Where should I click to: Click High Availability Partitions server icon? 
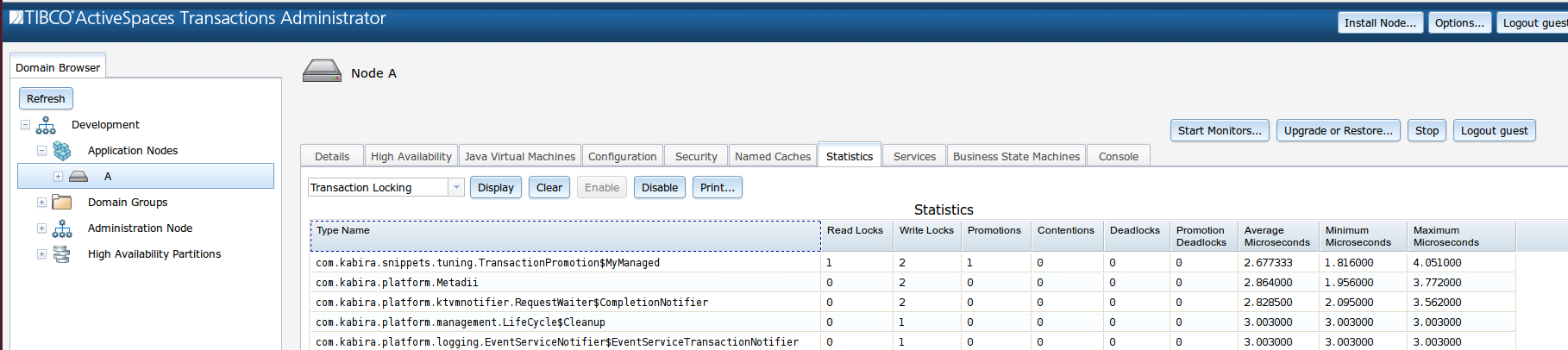(x=62, y=254)
